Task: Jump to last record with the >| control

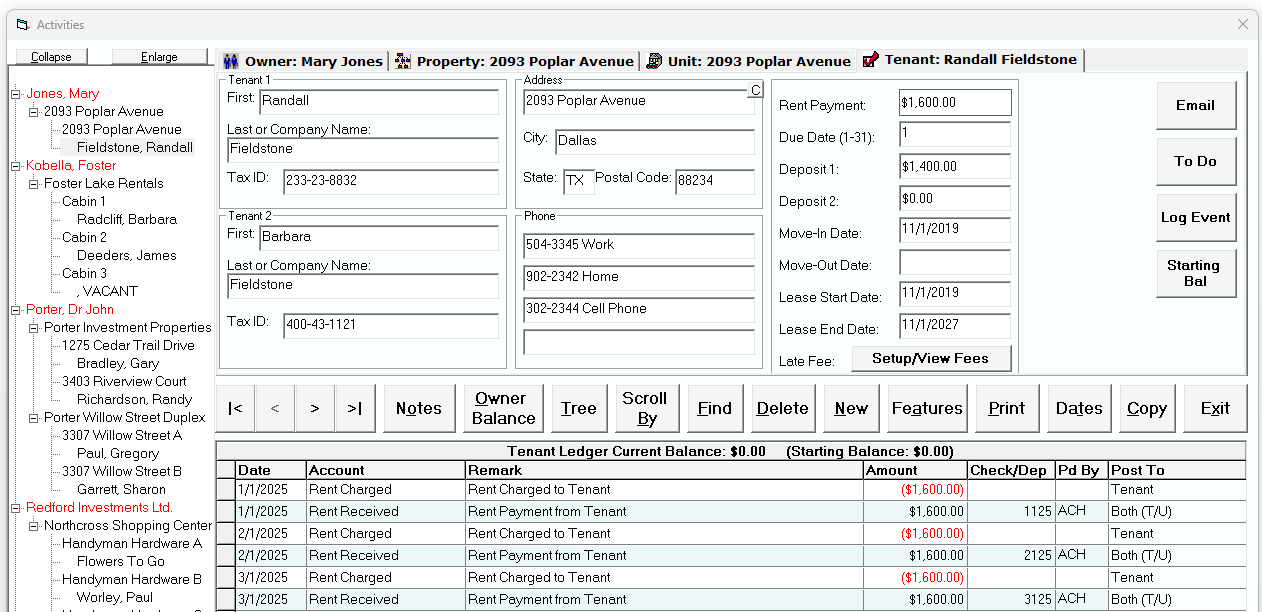Action: [x=354, y=408]
